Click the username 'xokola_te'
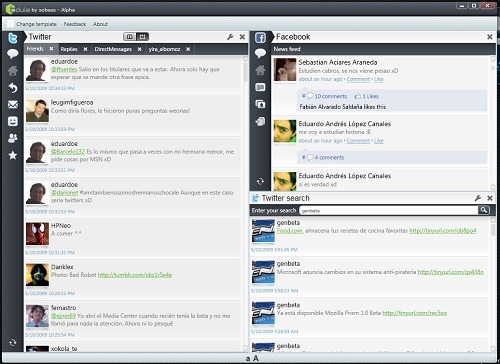This screenshot has height=364, width=500. (x=64, y=349)
